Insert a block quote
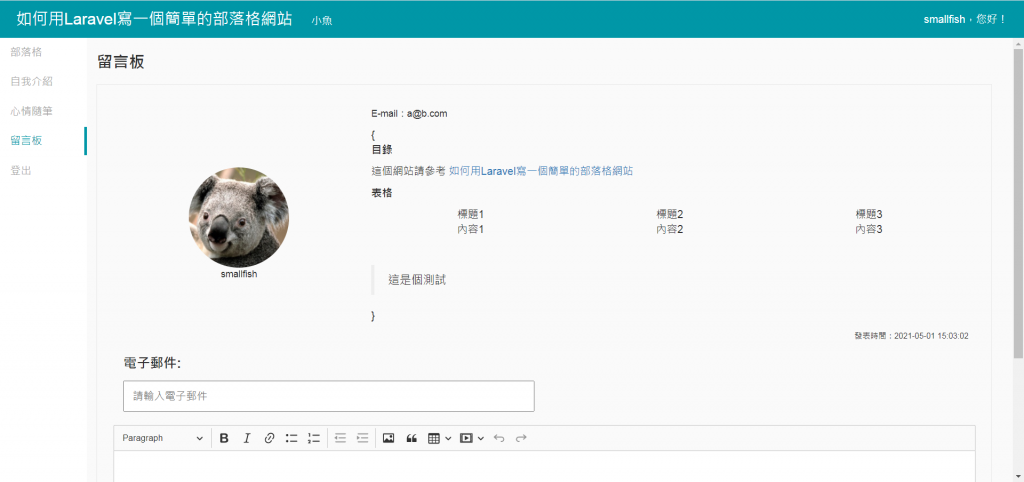 tap(411, 438)
